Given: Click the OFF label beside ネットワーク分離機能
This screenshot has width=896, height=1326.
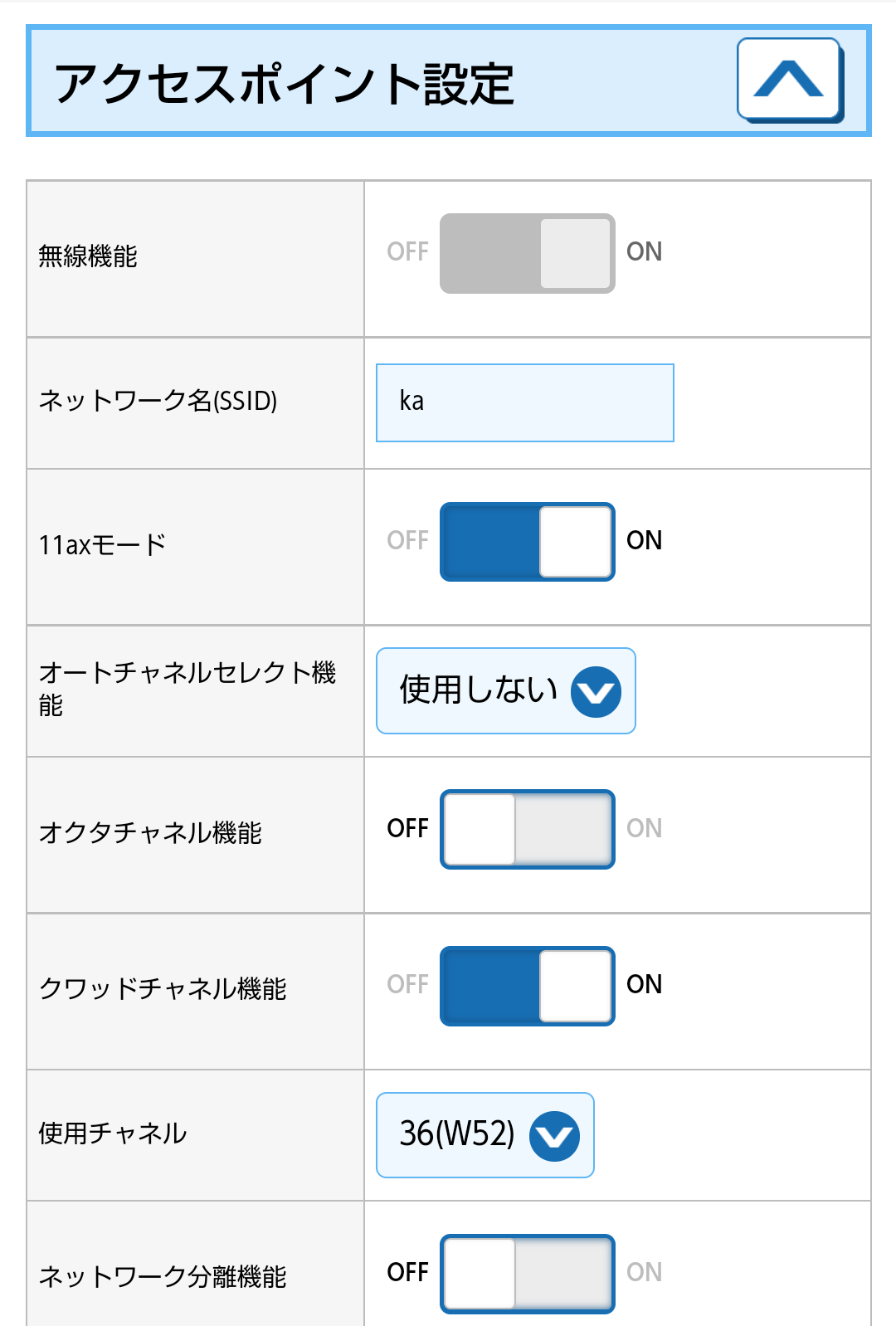Looking at the screenshot, I should click(407, 1272).
